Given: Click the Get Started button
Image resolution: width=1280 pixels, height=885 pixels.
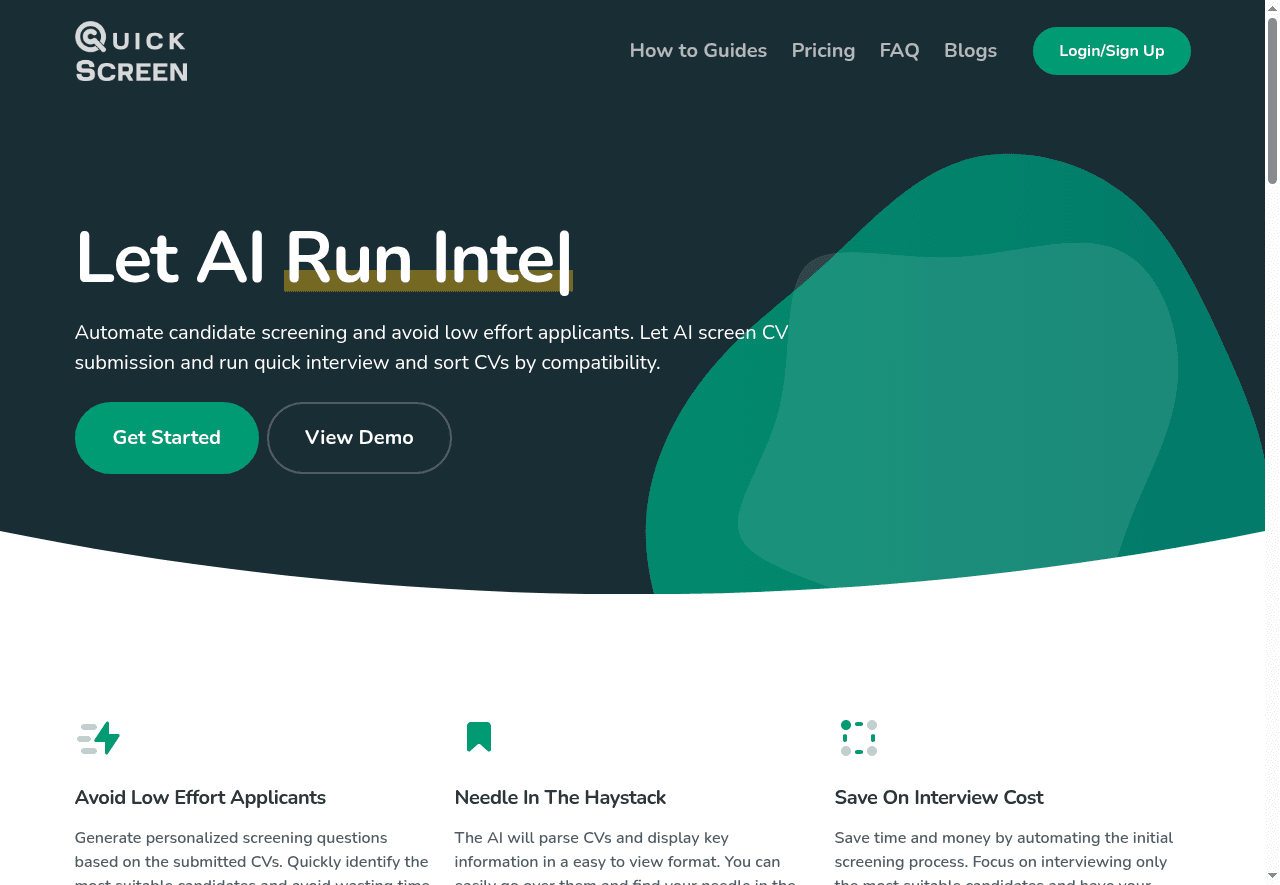Looking at the screenshot, I should pos(167,438).
